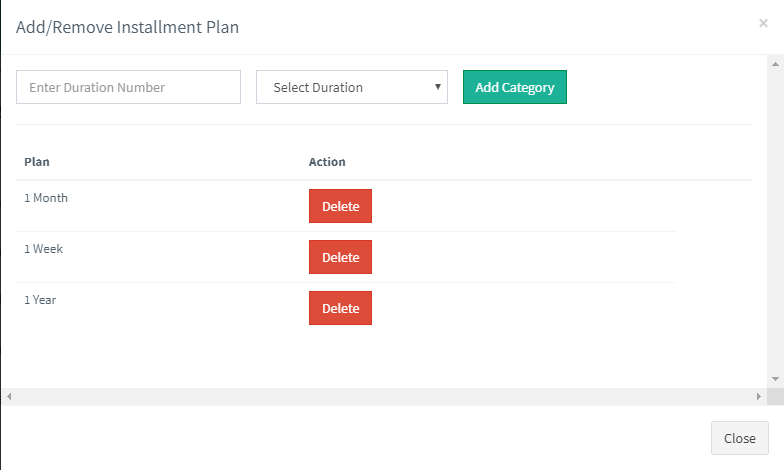Click the horizontal scrollbar right arrow
The height and width of the screenshot is (470, 784).
759,397
